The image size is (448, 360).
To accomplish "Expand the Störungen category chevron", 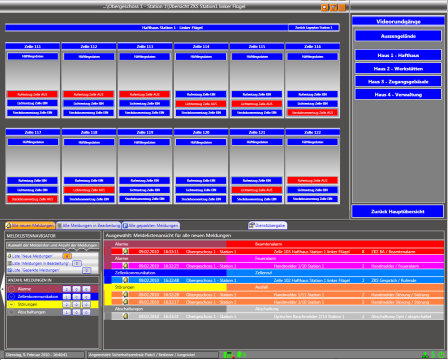I will coord(11,304).
